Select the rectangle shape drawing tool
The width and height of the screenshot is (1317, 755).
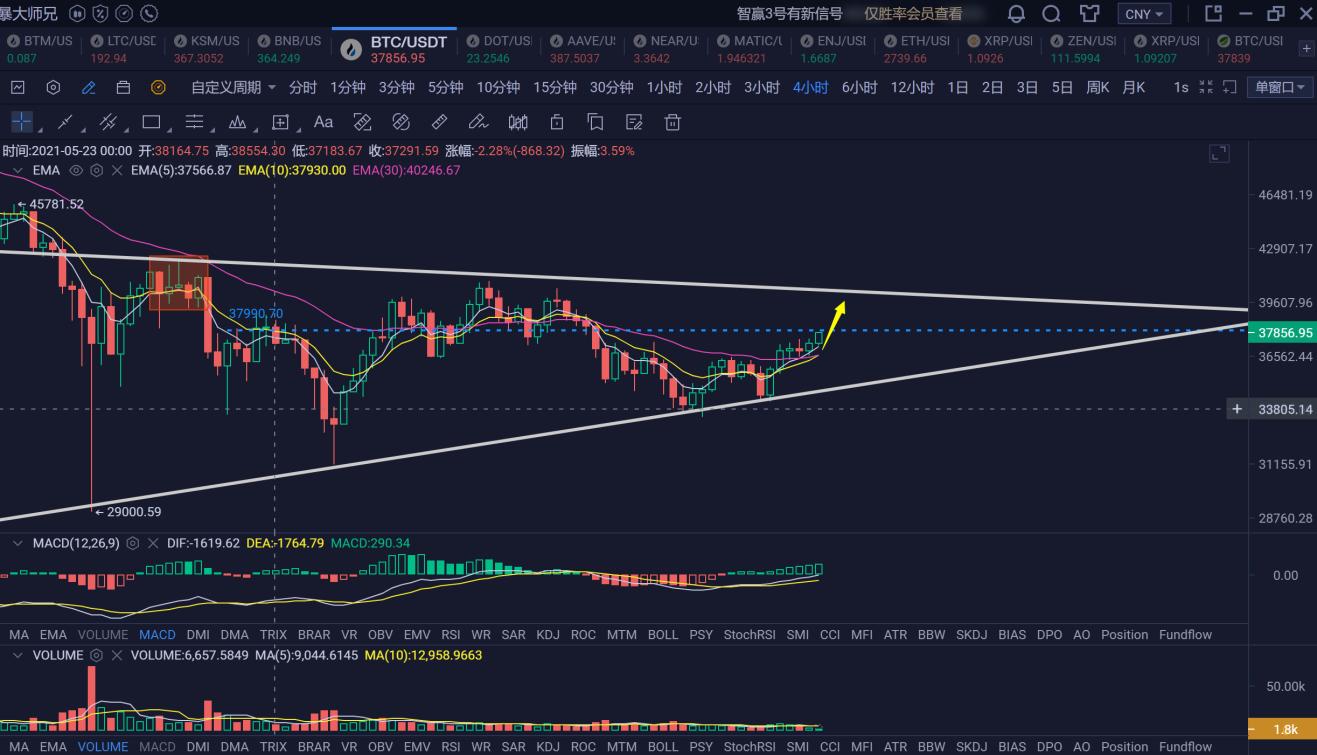[x=151, y=123]
